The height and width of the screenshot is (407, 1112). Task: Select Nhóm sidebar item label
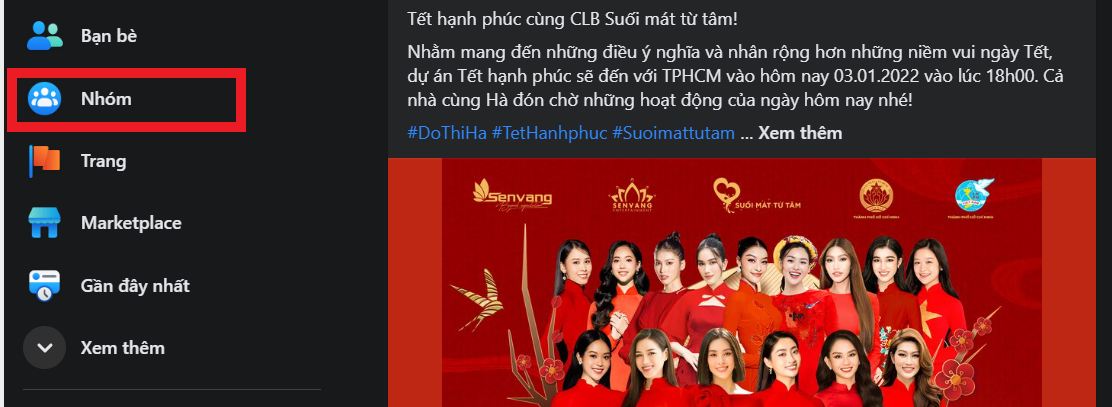click(106, 99)
